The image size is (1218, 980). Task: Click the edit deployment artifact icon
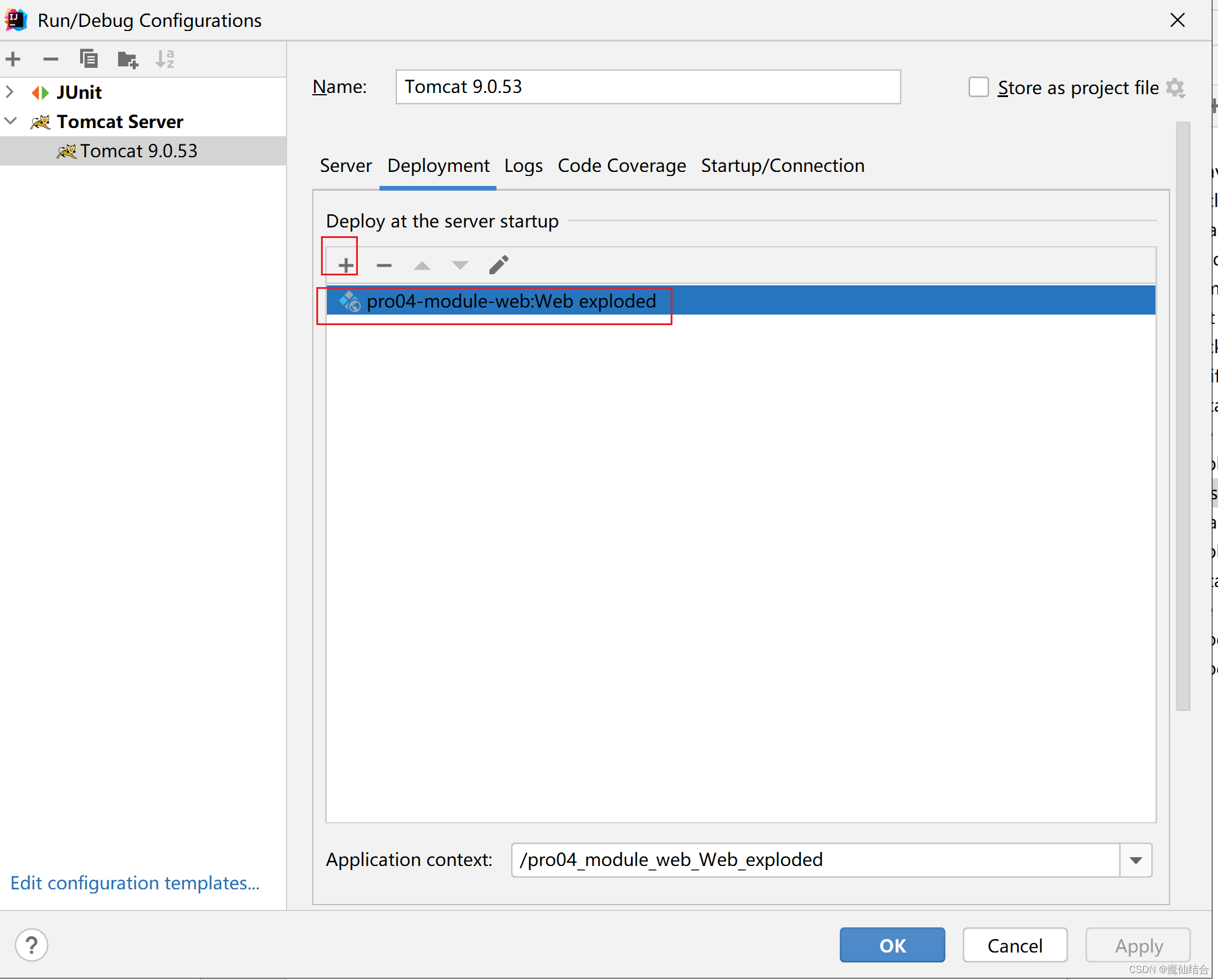[x=497, y=264]
